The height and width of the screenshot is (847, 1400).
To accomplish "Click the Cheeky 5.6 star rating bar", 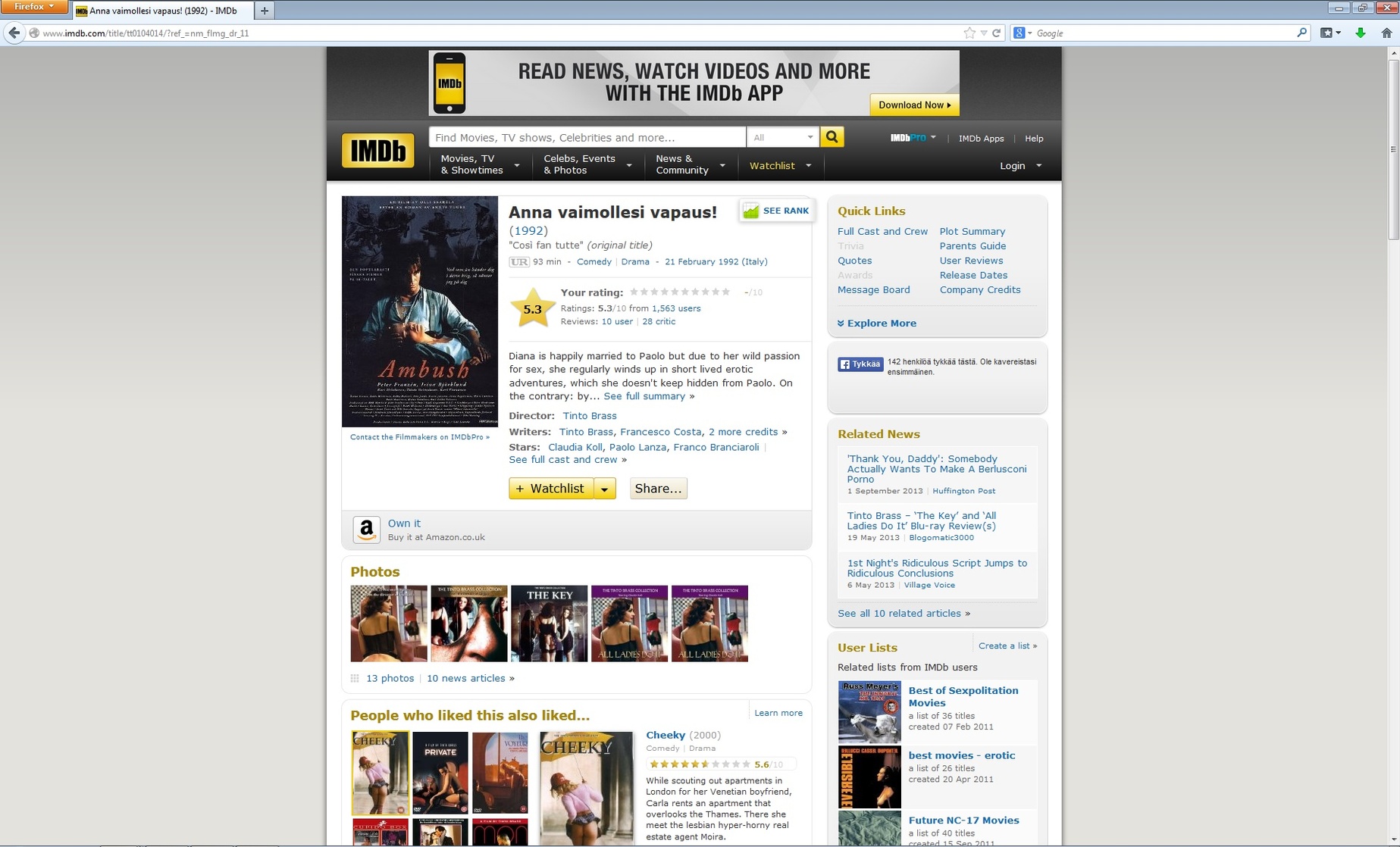I will [700, 764].
